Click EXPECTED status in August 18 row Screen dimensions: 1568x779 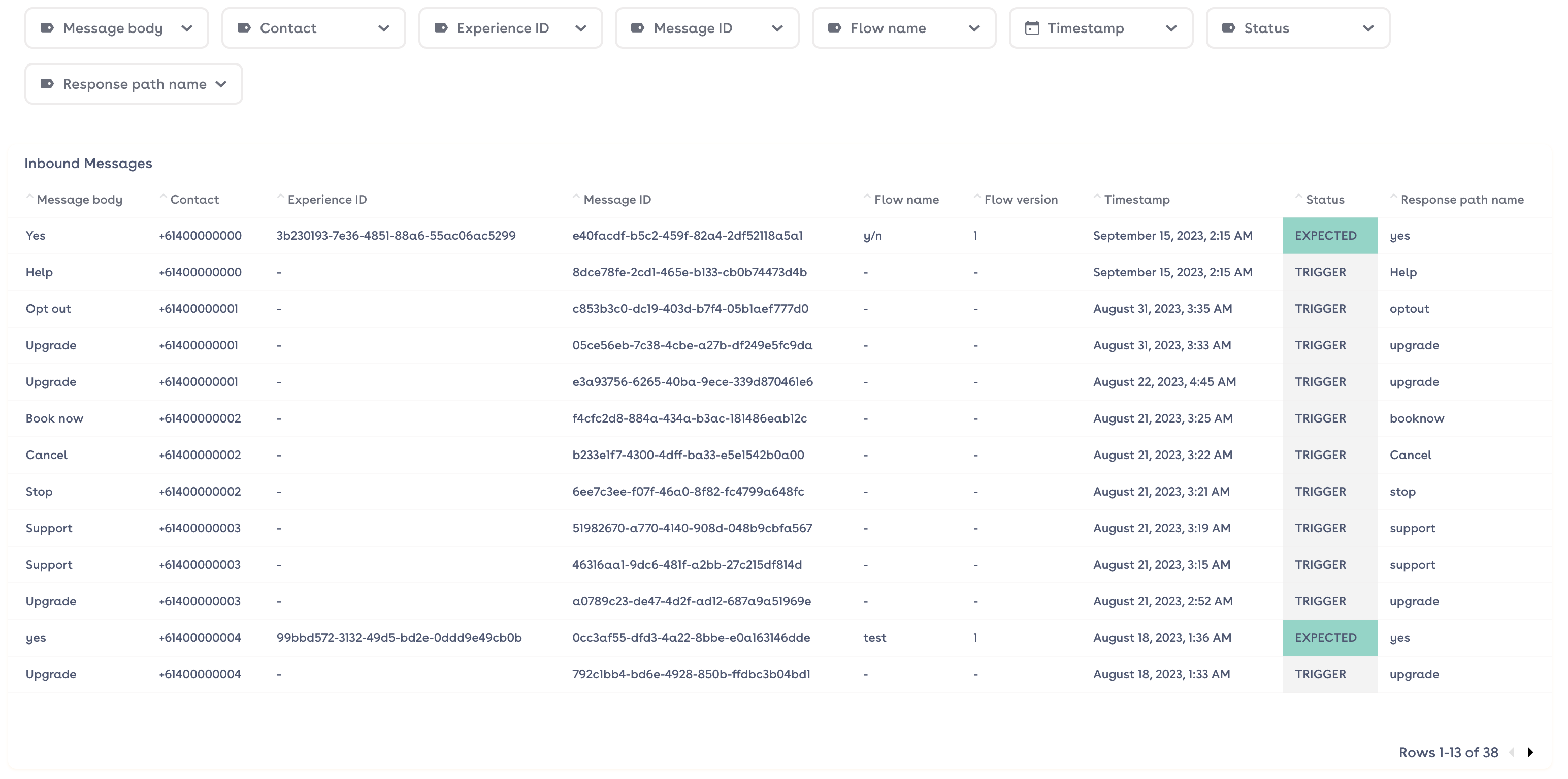click(1330, 638)
